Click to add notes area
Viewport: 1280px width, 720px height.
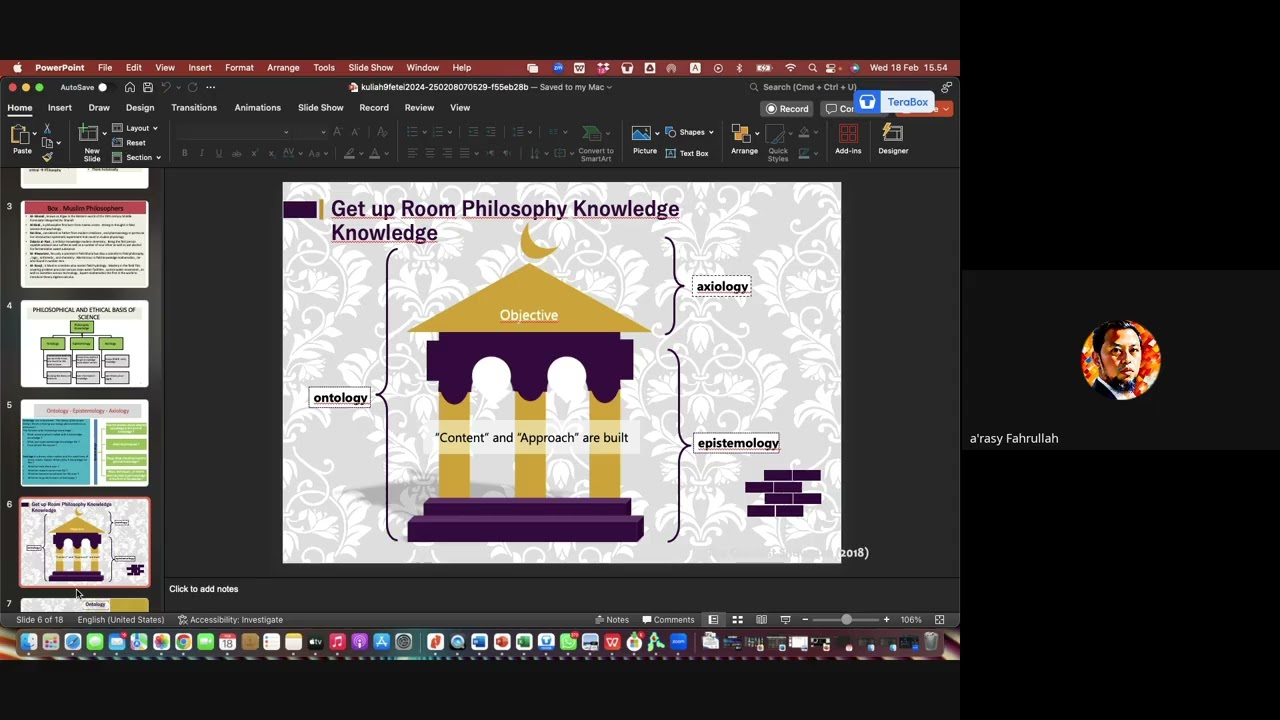204,589
